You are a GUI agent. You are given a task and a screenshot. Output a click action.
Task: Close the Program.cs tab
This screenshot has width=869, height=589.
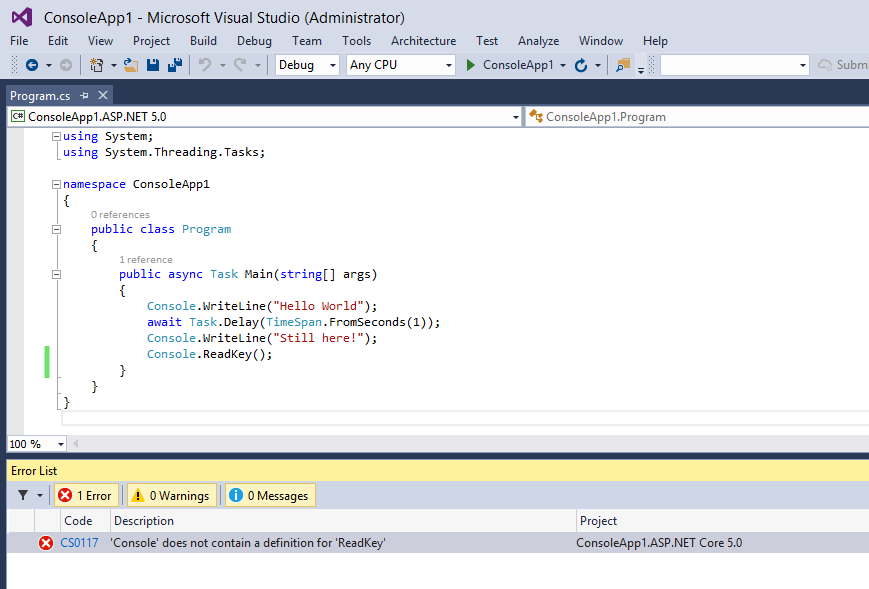(103, 95)
